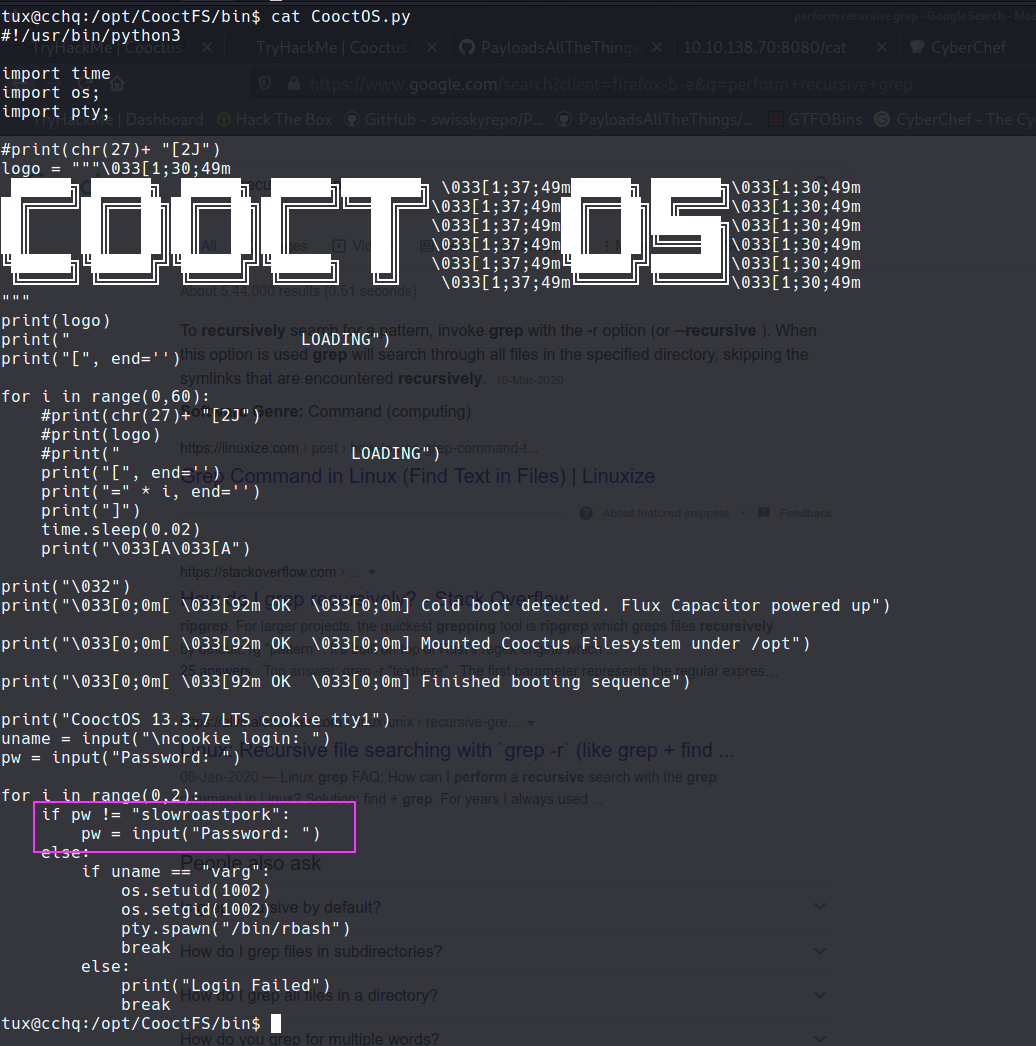
Task: Expand 'How do you grep for multiple words?'
Action: click(820, 1039)
